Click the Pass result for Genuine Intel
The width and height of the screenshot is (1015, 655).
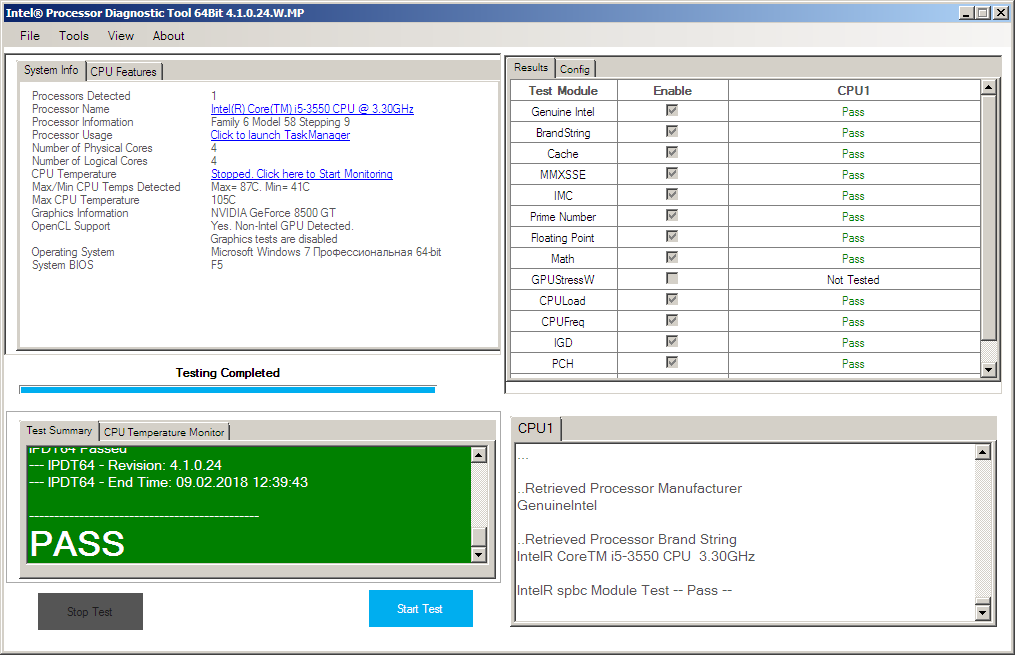pyautogui.click(x=853, y=112)
